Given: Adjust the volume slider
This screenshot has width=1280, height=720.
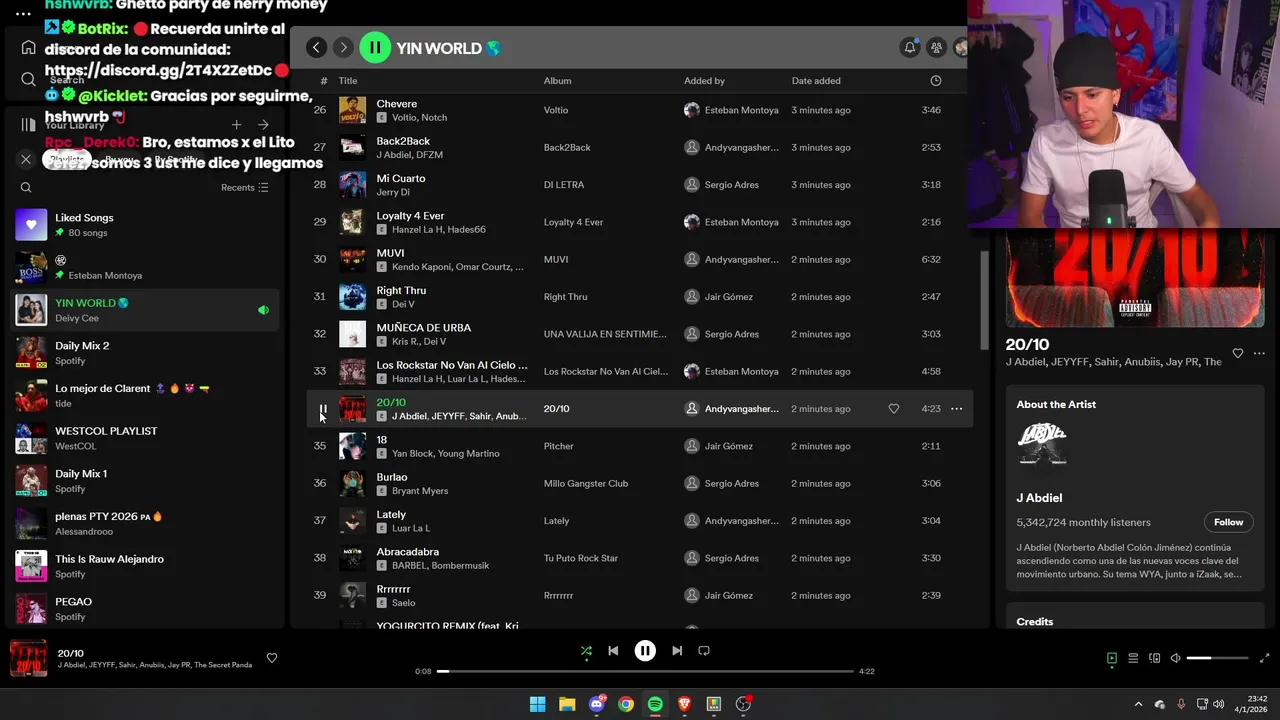Looking at the screenshot, I should [1217, 658].
